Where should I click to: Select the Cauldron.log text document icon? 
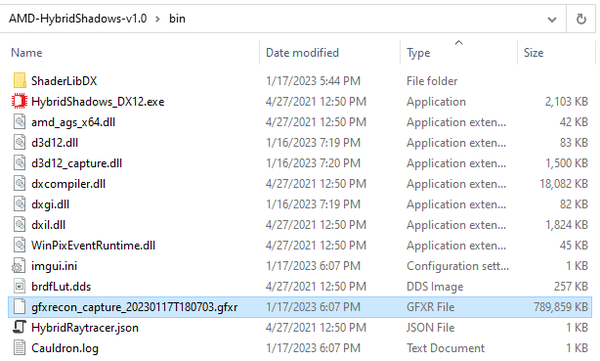coord(19,348)
